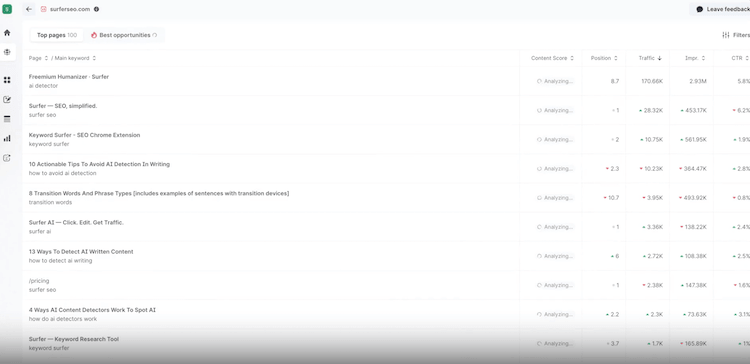Open Surfer AI — Click. Edit. Get Traffic.

[x=76, y=222]
